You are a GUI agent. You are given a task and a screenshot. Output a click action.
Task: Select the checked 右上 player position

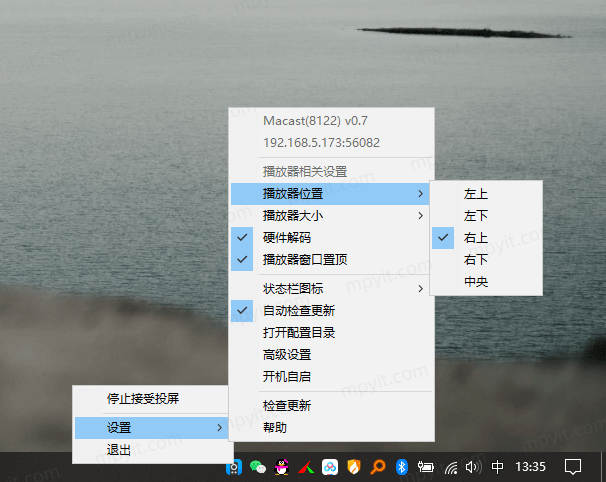tap(486, 238)
